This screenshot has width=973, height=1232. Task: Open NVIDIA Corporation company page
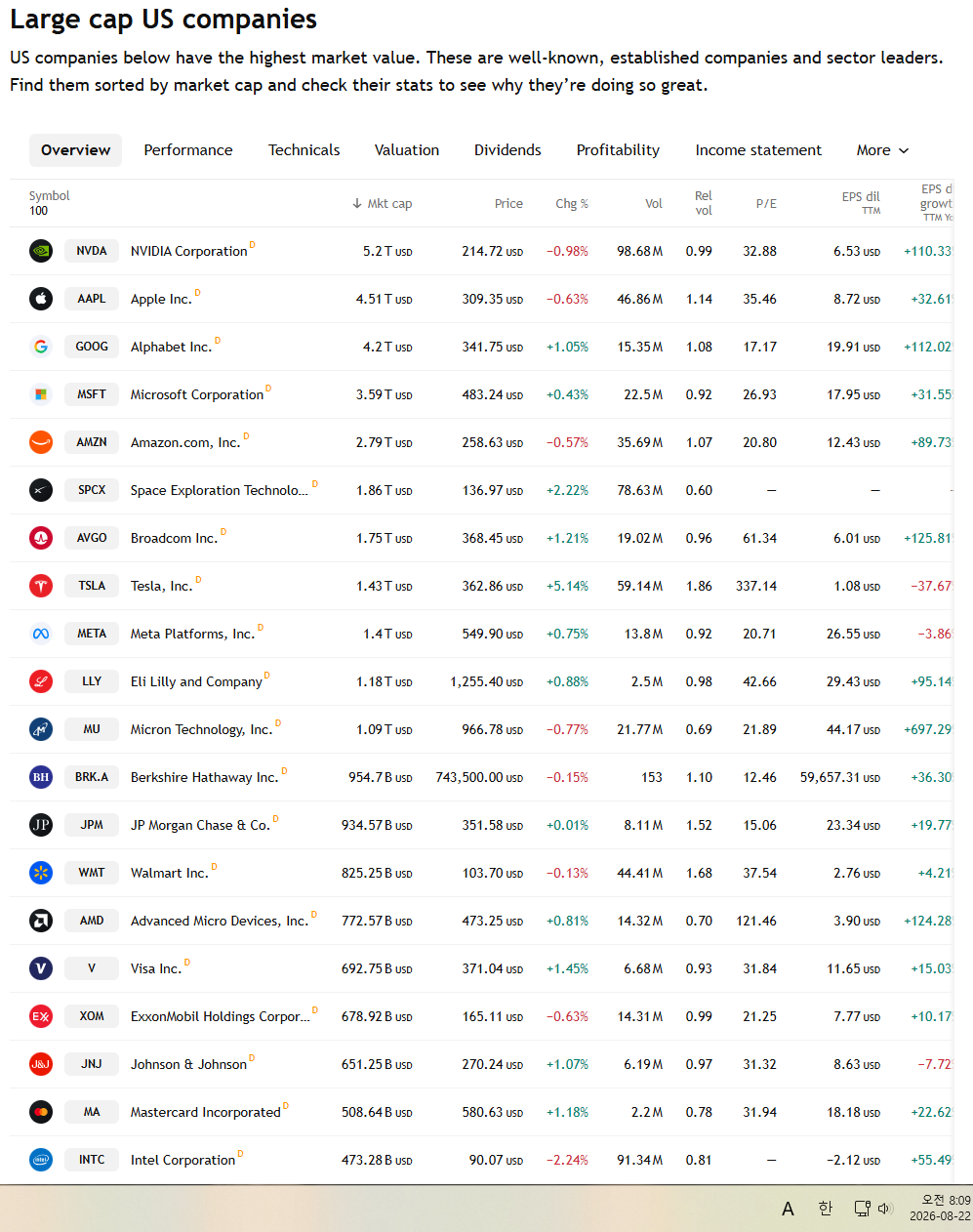[x=189, y=251]
